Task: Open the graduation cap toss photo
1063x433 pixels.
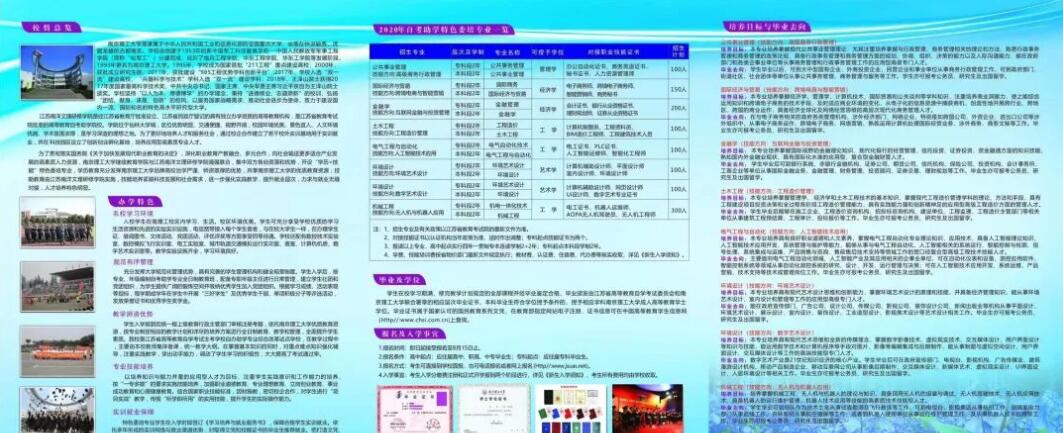Action: click(57, 410)
